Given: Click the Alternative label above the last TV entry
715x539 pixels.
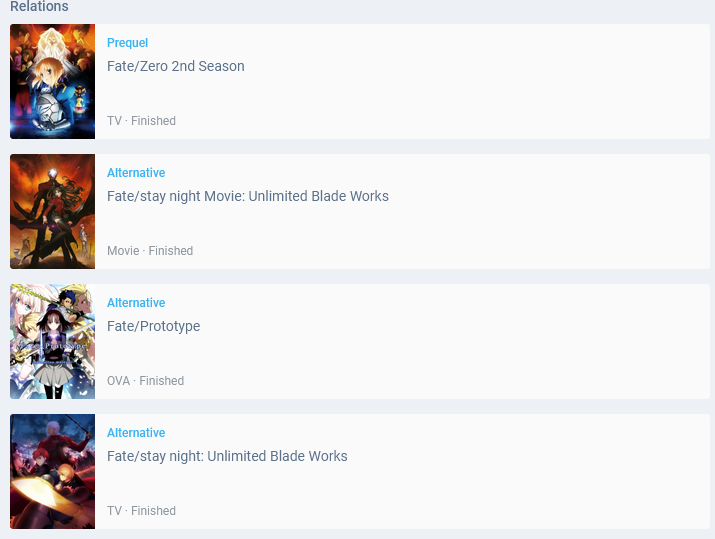Looking at the screenshot, I should [x=136, y=433].
